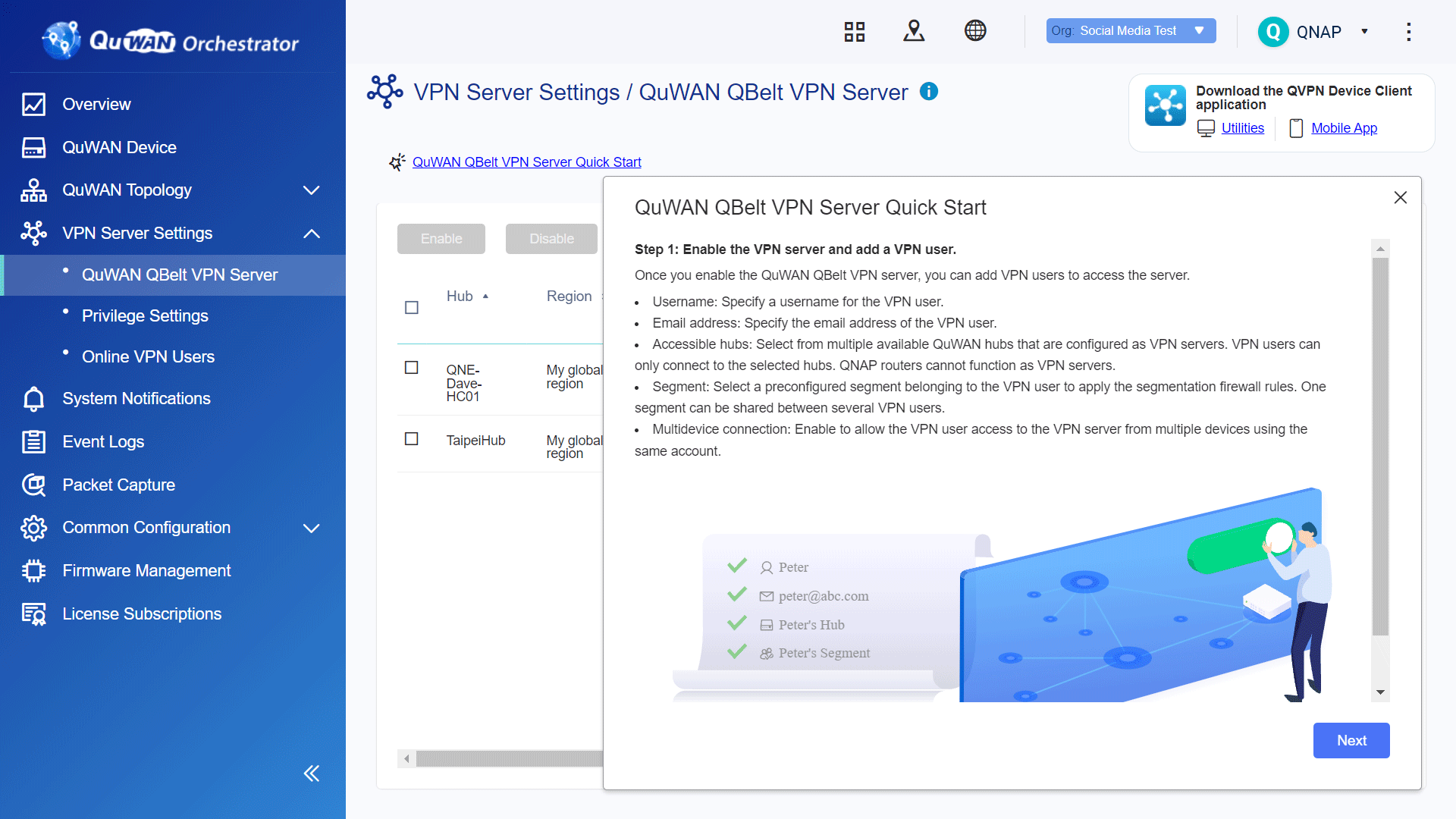
Task: Click the table horizontal scrollbar left arrow
Action: click(406, 758)
